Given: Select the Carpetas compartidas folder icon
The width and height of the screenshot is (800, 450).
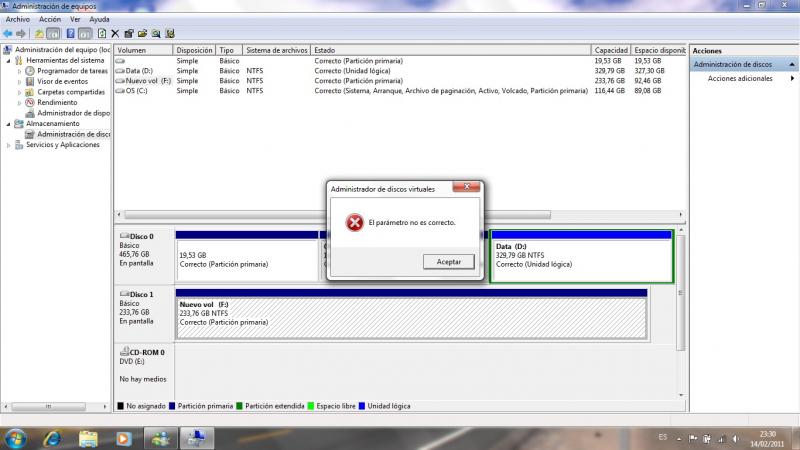Looking at the screenshot, I should tap(30, 92).
